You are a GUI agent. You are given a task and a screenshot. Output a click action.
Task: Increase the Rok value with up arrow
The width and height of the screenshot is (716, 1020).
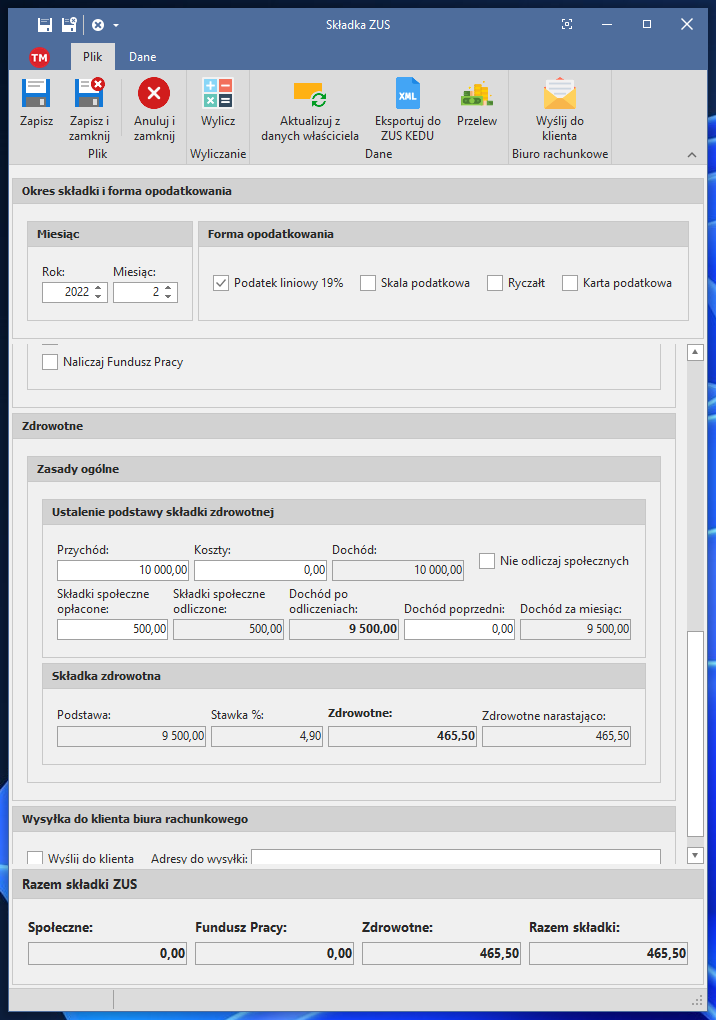coord(98,287)
